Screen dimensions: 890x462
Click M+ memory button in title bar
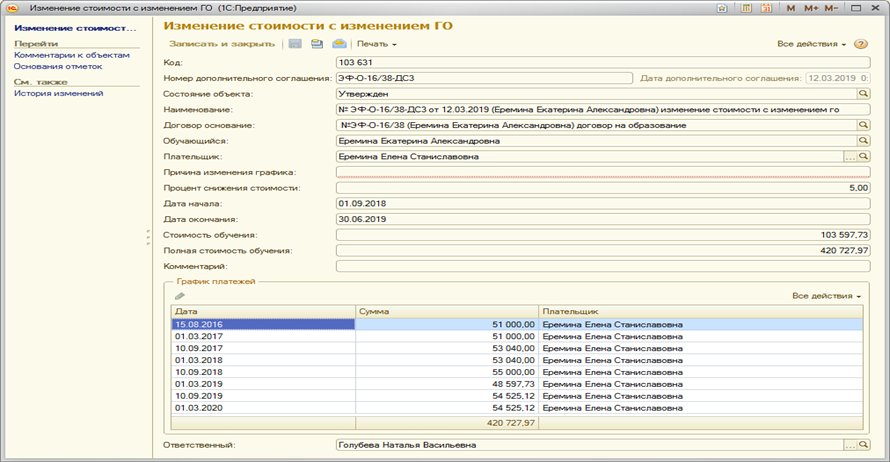tap(810, 8)
